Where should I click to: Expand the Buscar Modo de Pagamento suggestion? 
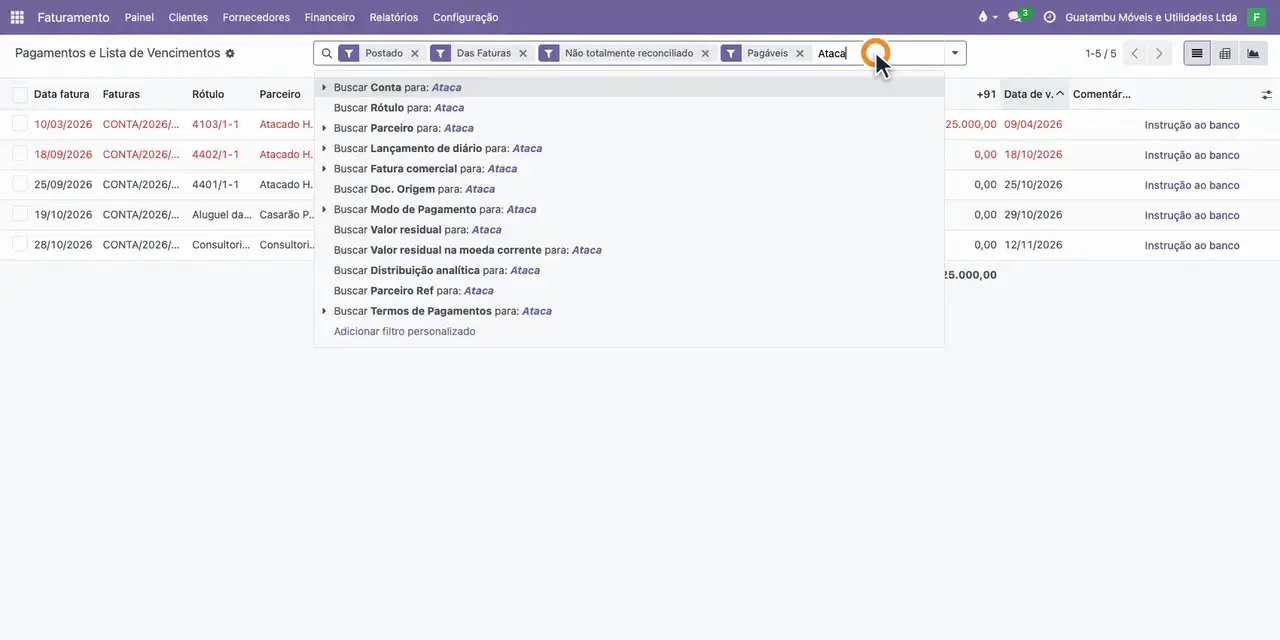click(324, 209)
